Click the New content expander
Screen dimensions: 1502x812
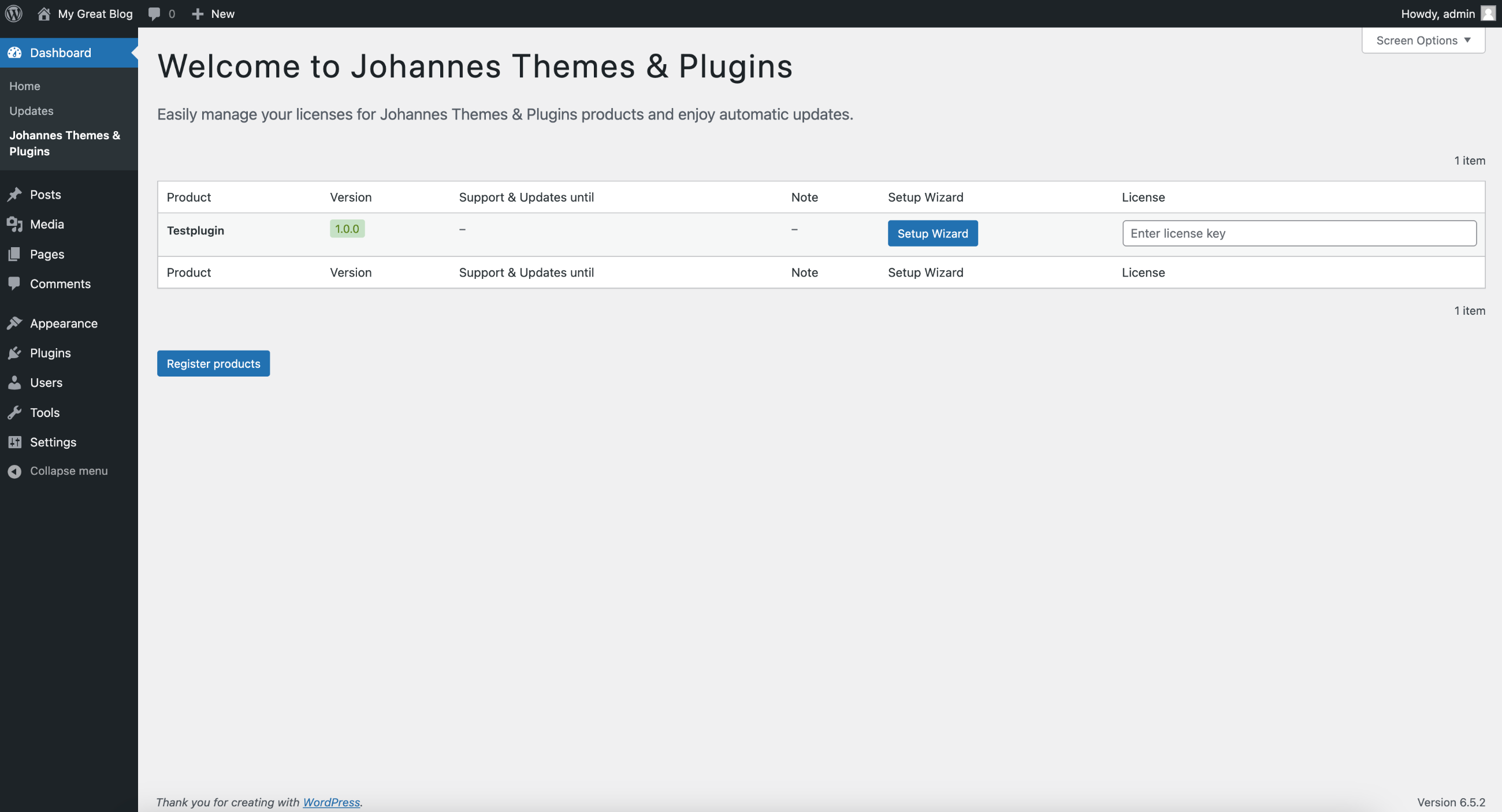[x=213, y=13]
